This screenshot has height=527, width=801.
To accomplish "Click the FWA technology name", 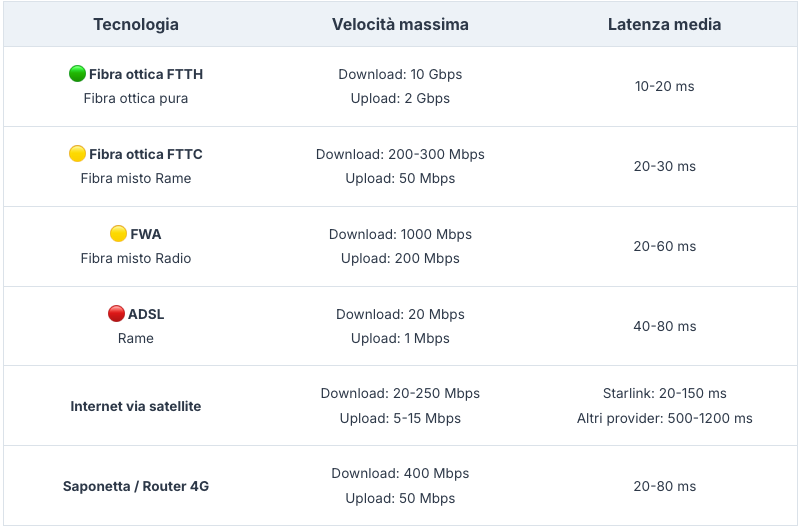I will point(146,234).
